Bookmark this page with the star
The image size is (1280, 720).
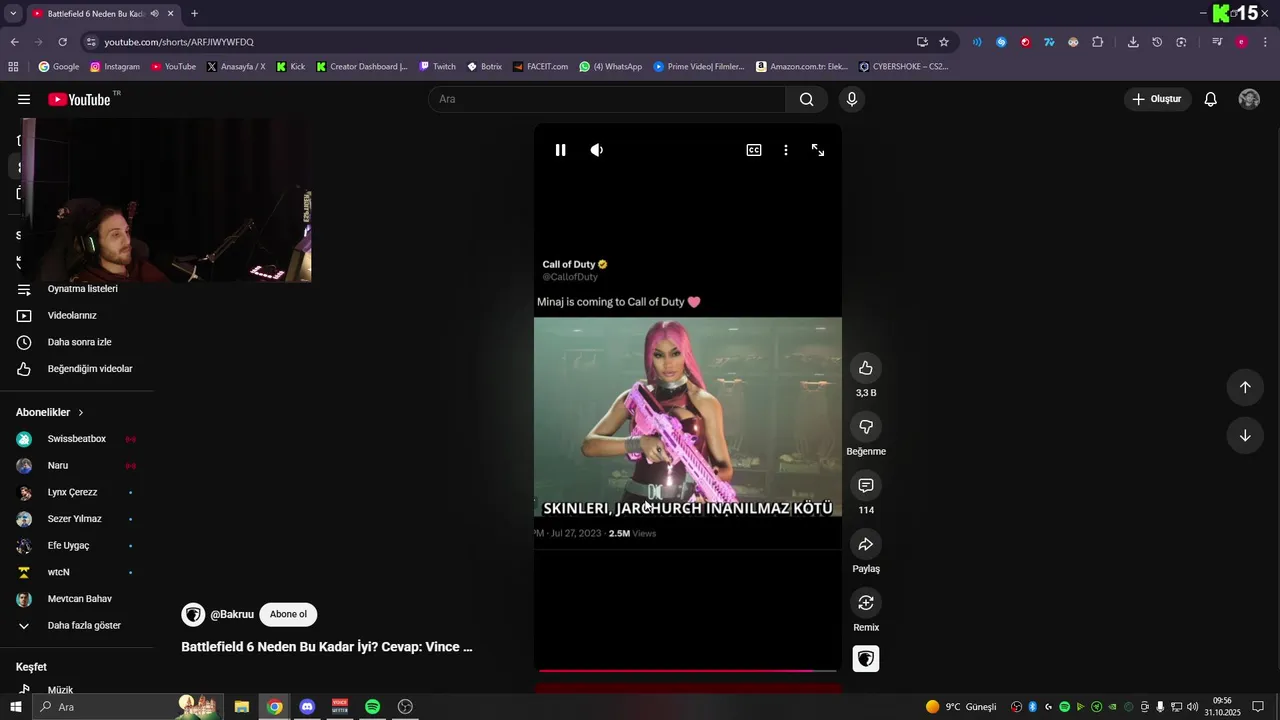(x=943, y=42)
